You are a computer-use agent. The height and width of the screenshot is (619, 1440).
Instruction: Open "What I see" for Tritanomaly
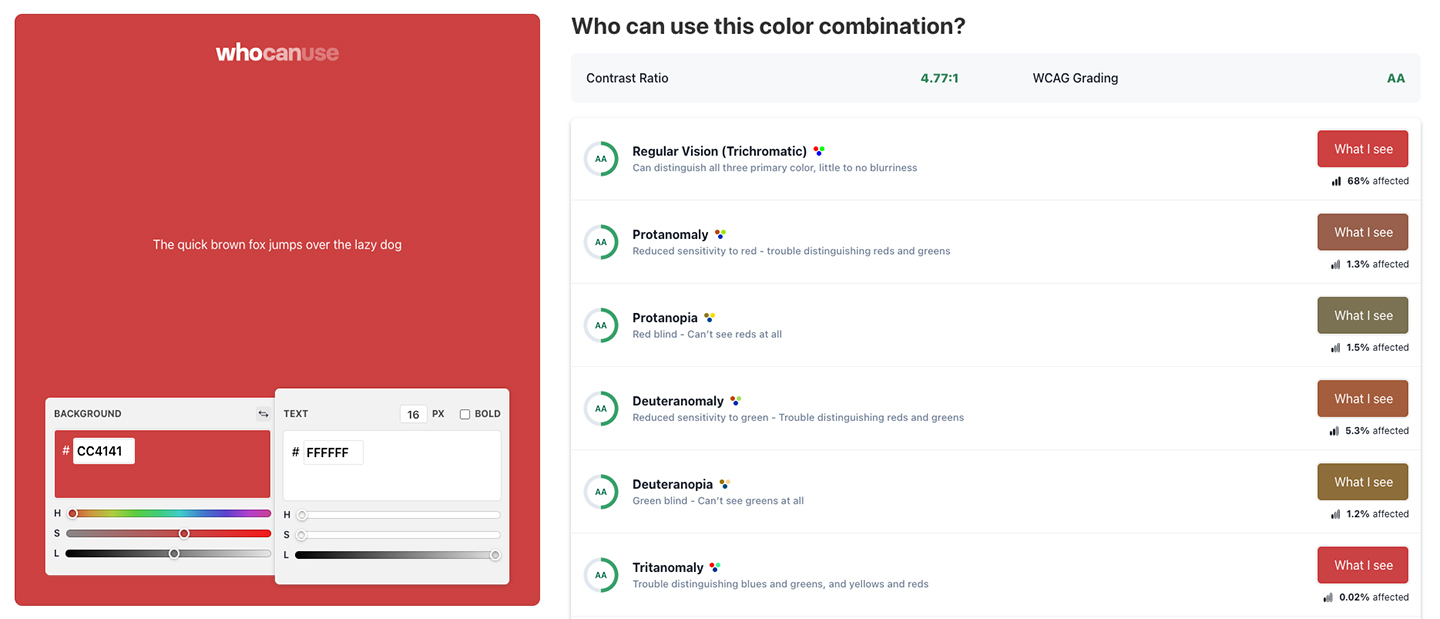(x=1362, y=565)
